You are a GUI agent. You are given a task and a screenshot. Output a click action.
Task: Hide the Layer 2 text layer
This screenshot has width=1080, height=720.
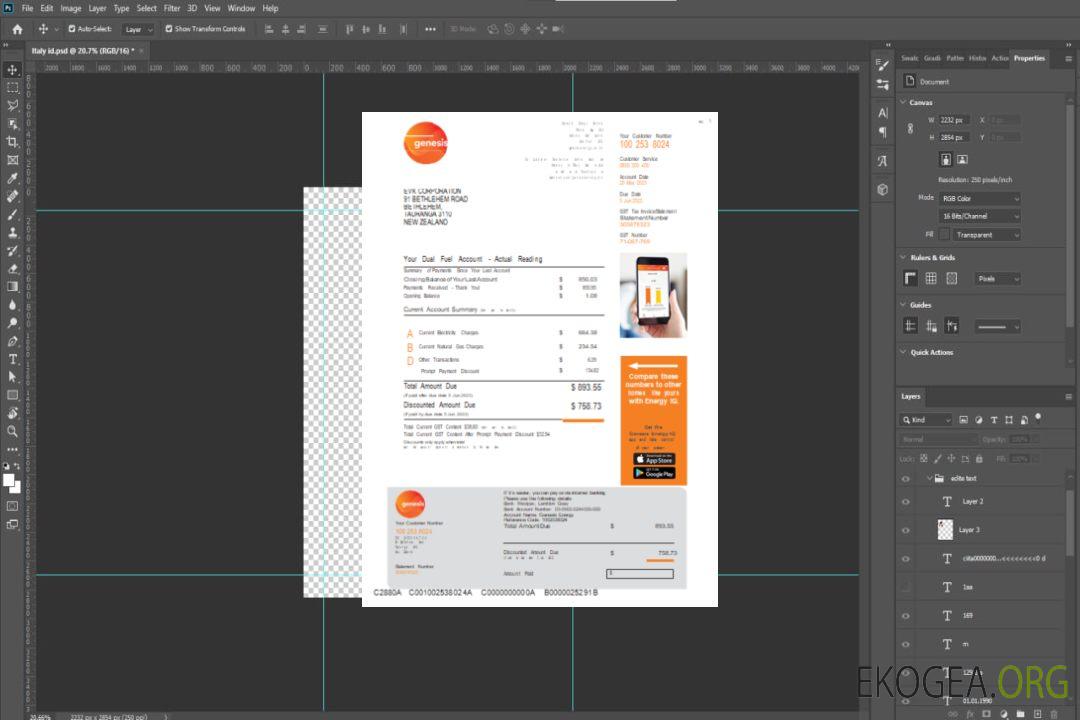(x=906, y=502)
